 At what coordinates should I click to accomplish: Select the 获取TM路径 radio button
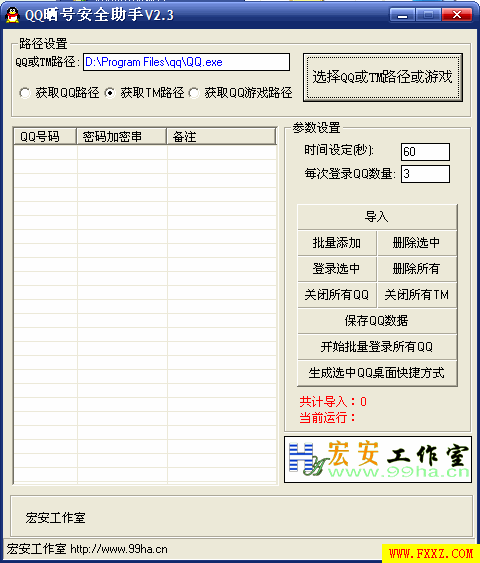[x=110, y=93]
